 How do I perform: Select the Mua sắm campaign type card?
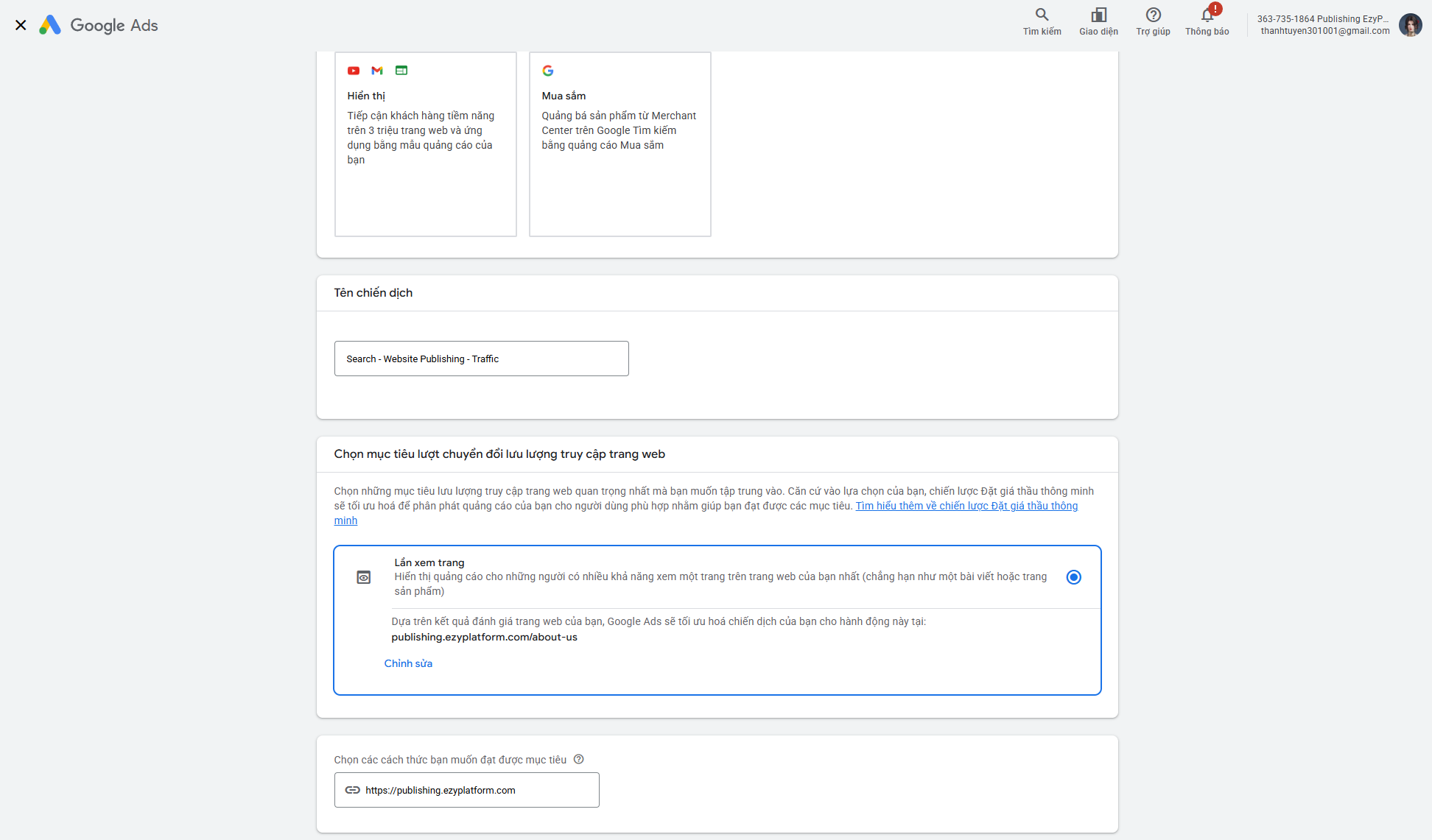(x=620, y=144)
